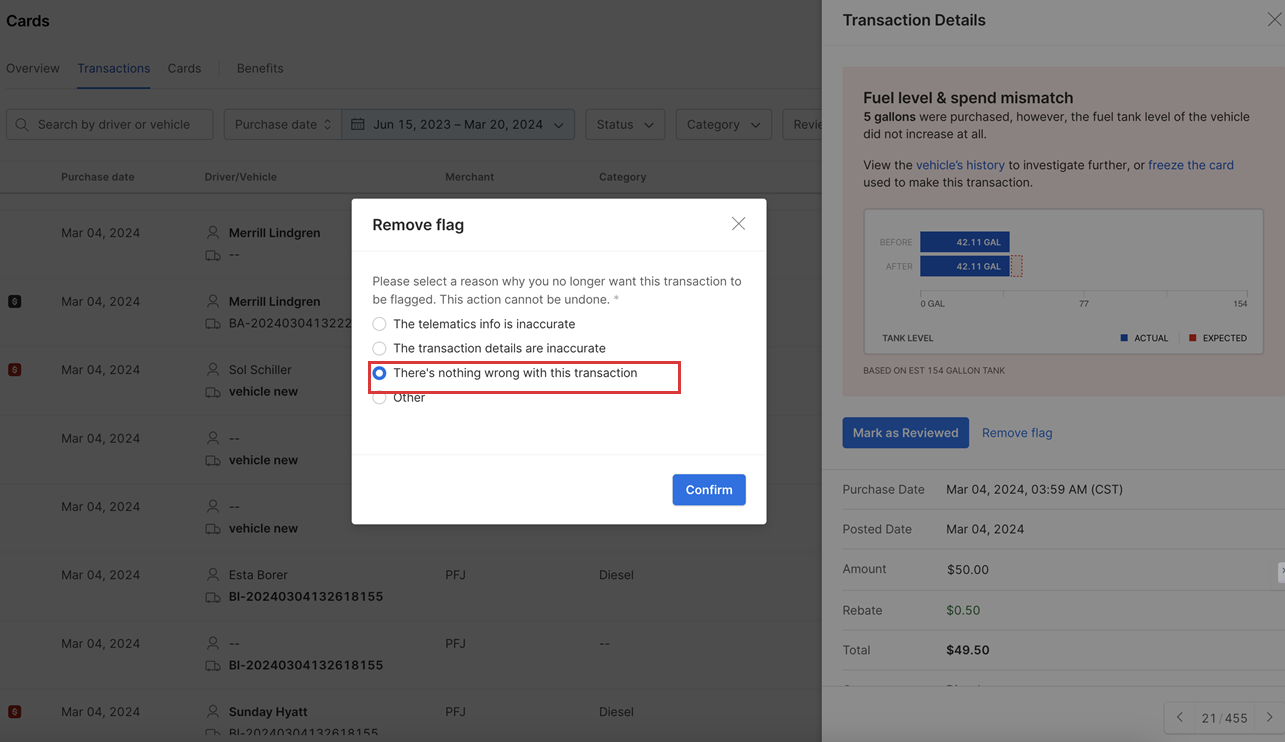Expand the Category filter dropdown

click(723, 125)
